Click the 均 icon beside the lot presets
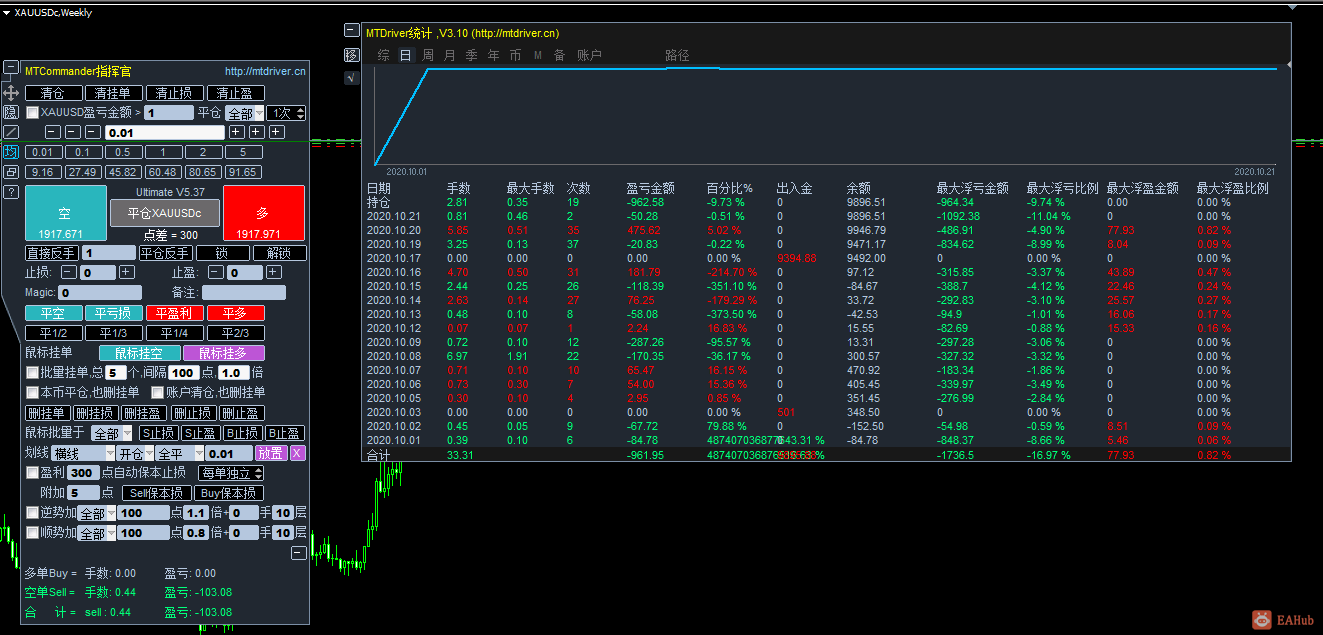The height and width of the screenshot is (635, 1323). coord(11,152)
